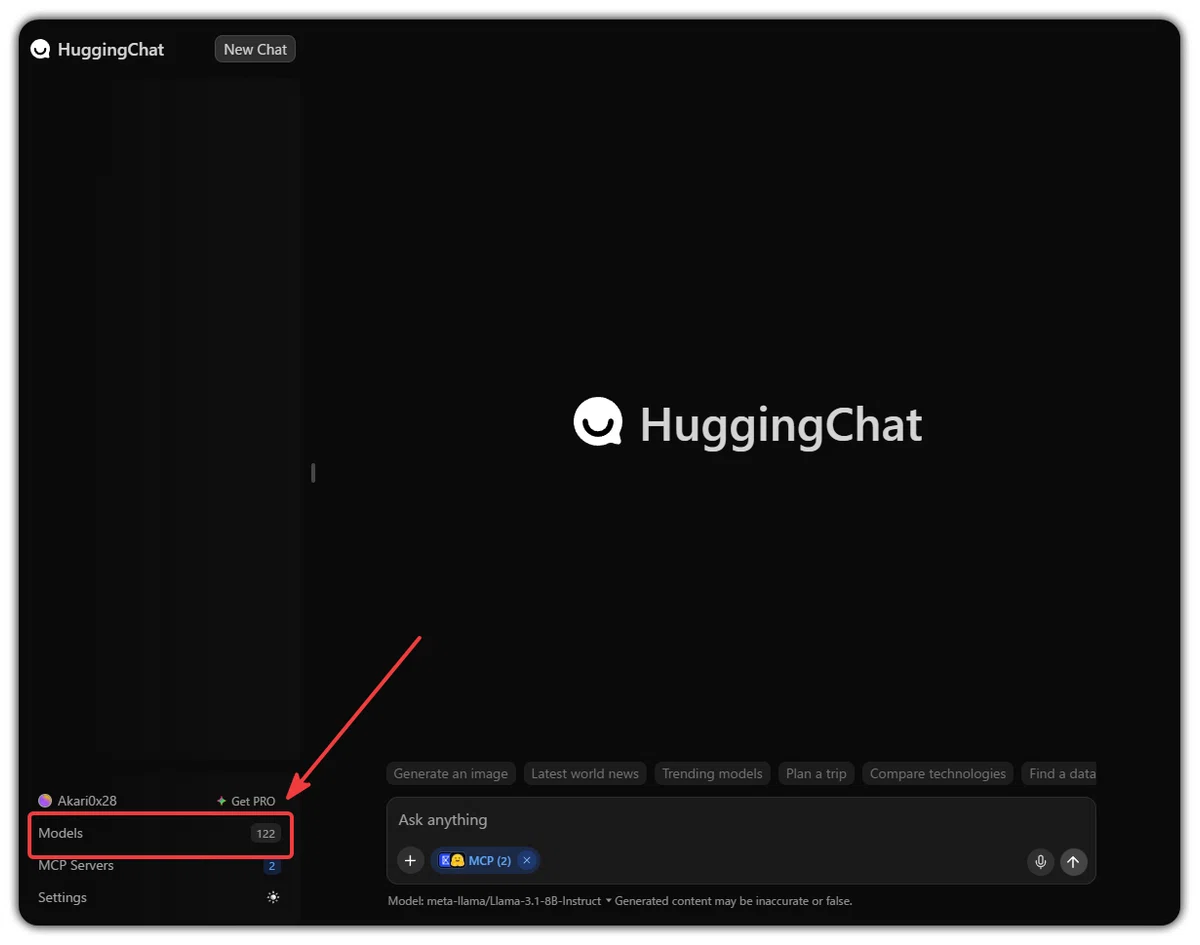Viewport: 1200px width, 945px height.
Task: Toggle the light/dark theme sun icon
Action: pyautogui.click(x=273, y=897)
